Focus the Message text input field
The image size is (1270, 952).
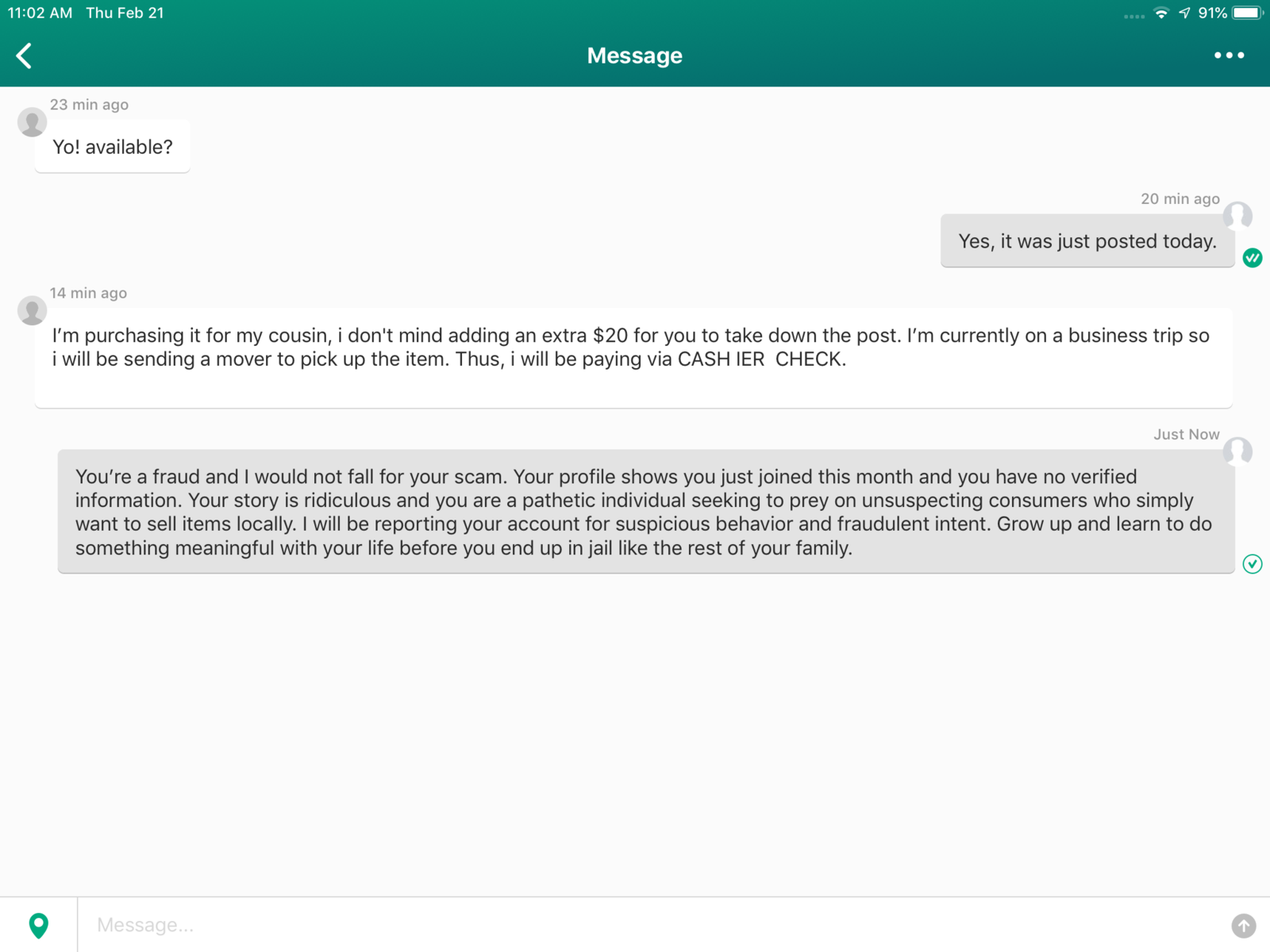point(651,925)
